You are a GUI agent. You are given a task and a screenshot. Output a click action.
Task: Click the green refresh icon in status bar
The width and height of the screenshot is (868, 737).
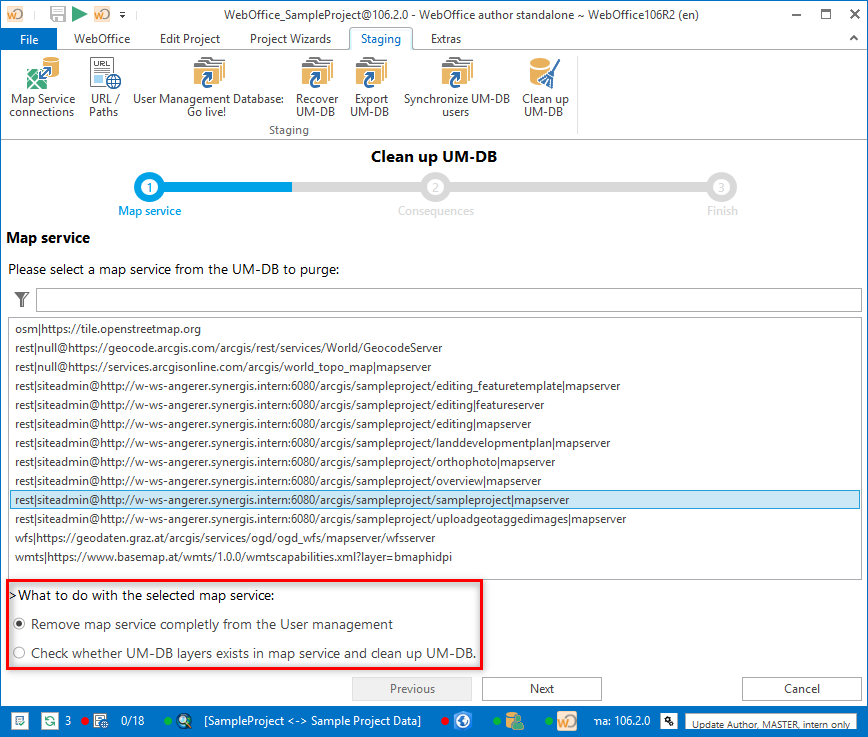pos(49,720)
